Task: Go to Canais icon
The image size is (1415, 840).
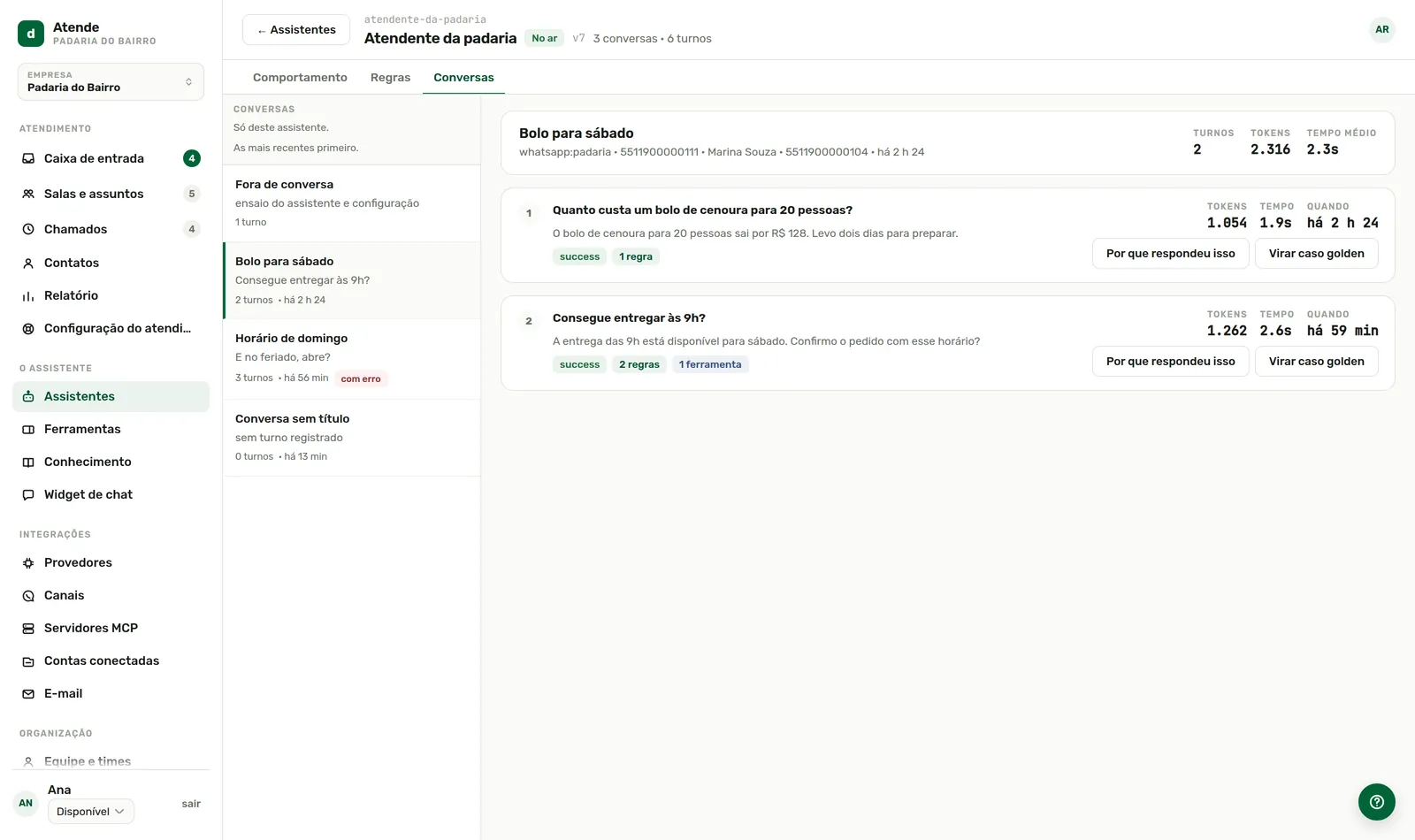Action: tap(28, 595)
